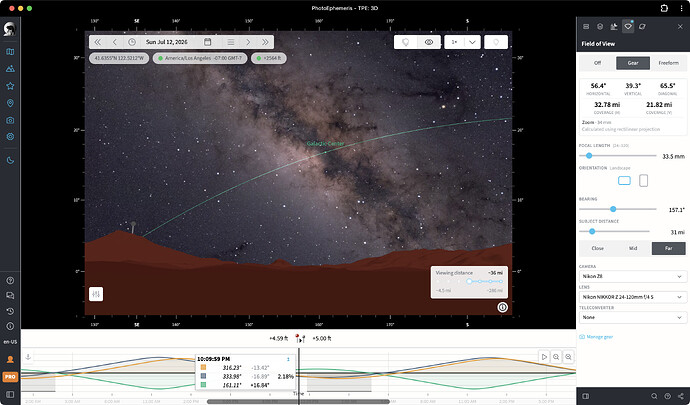Screen dimensions: 690x405
Task: Open the Lens dropdown Nikon NIKKOR Z 24-120mm
Action: (632, 297)
